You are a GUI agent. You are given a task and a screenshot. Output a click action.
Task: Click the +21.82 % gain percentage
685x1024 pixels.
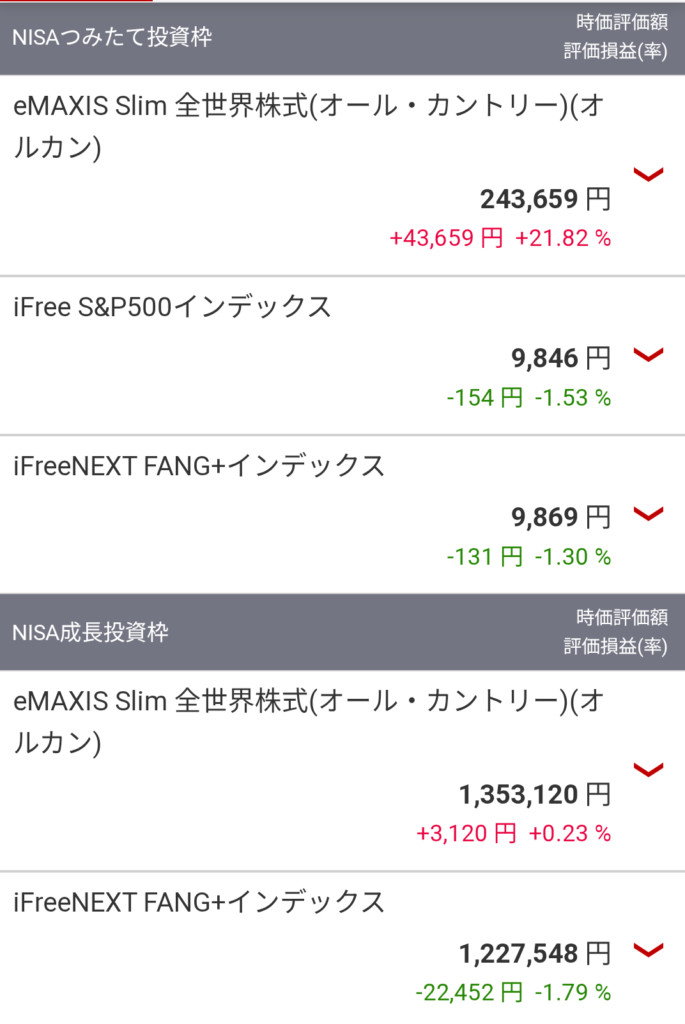point(563,239)
